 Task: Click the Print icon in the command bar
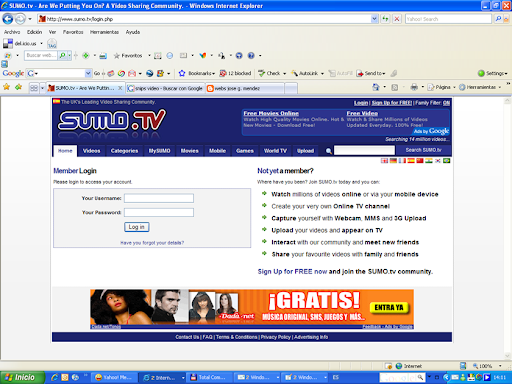(x=414, y=87)
